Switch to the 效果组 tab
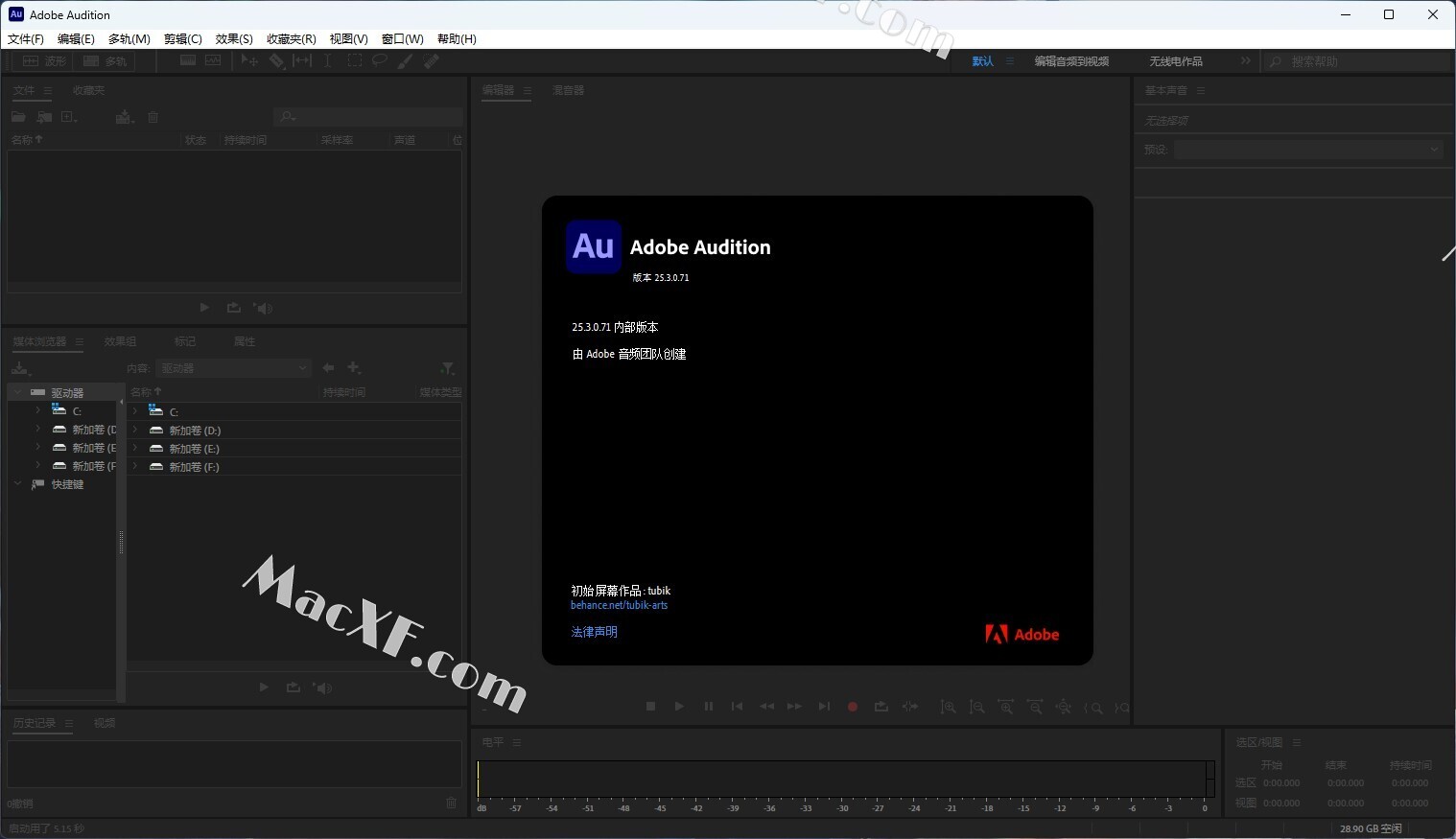 [120, 341]
